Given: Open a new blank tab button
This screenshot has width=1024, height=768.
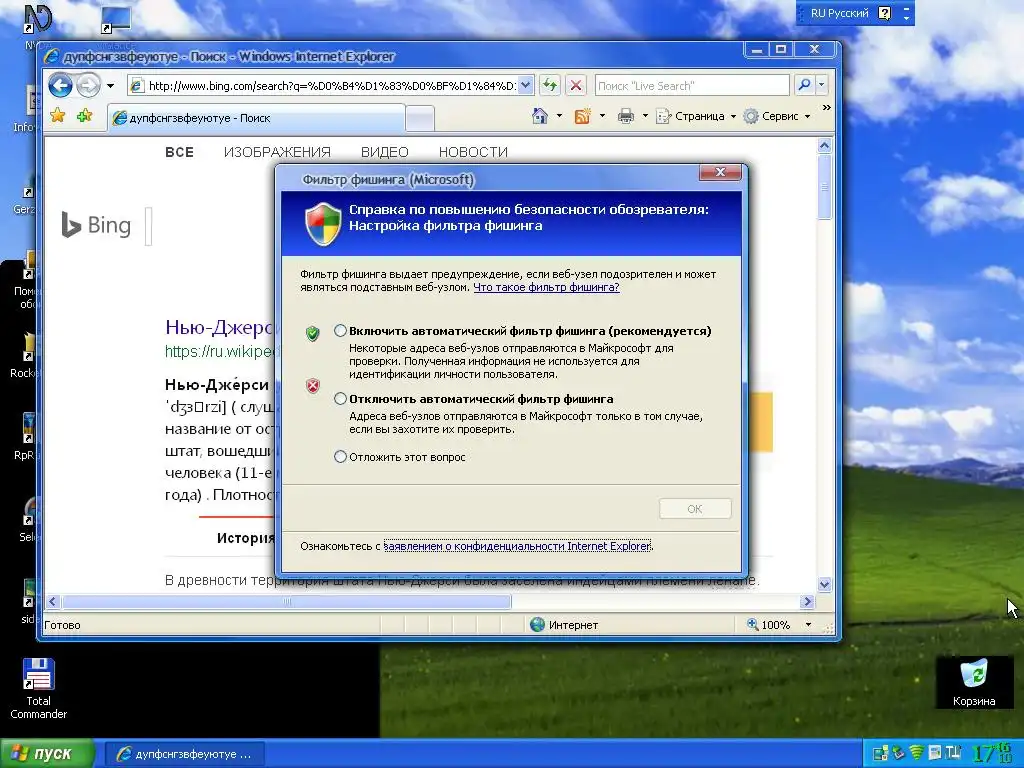Looking at the screenshot, I should click(x=420, y=118).
